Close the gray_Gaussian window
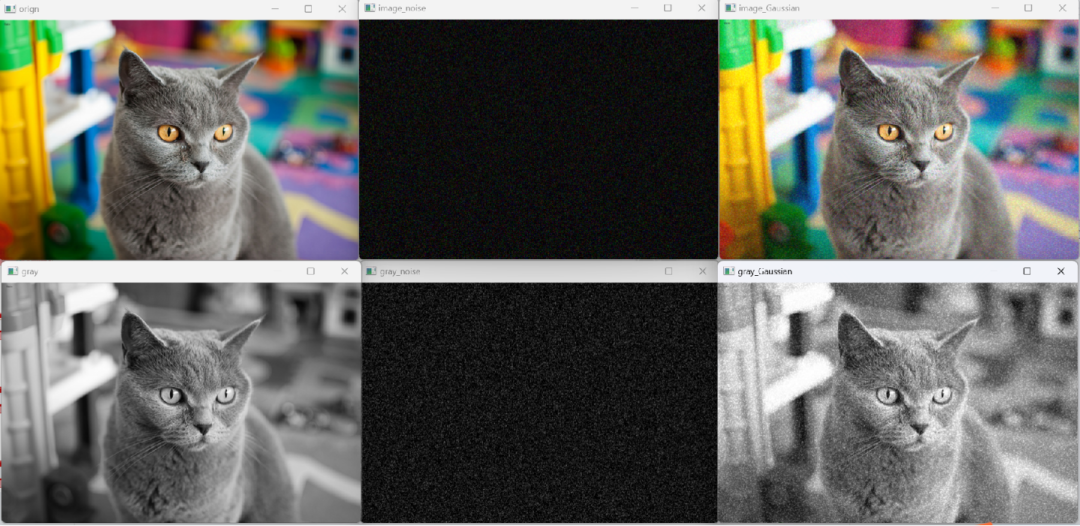The image size is (1080, 526). pos(1061,271)
